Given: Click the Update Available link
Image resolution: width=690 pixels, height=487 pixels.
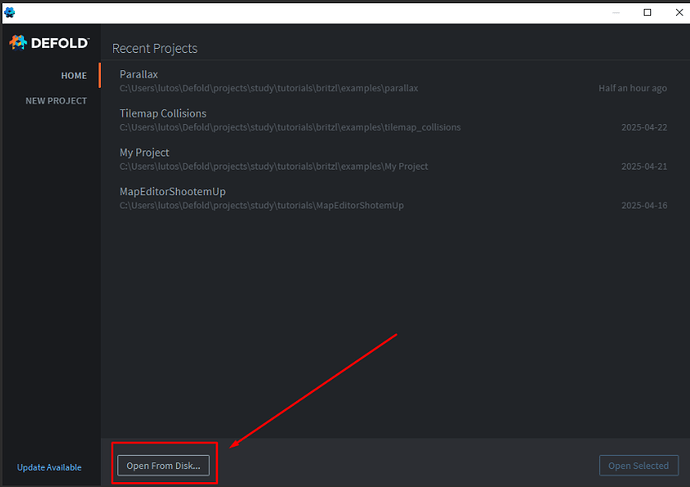Looking at the screenshot, I should pyautogui.click(x=49, y=467).
